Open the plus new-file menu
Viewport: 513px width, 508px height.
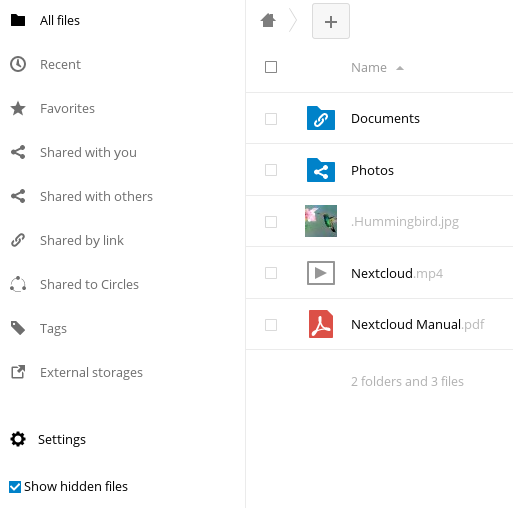[331, 21]
